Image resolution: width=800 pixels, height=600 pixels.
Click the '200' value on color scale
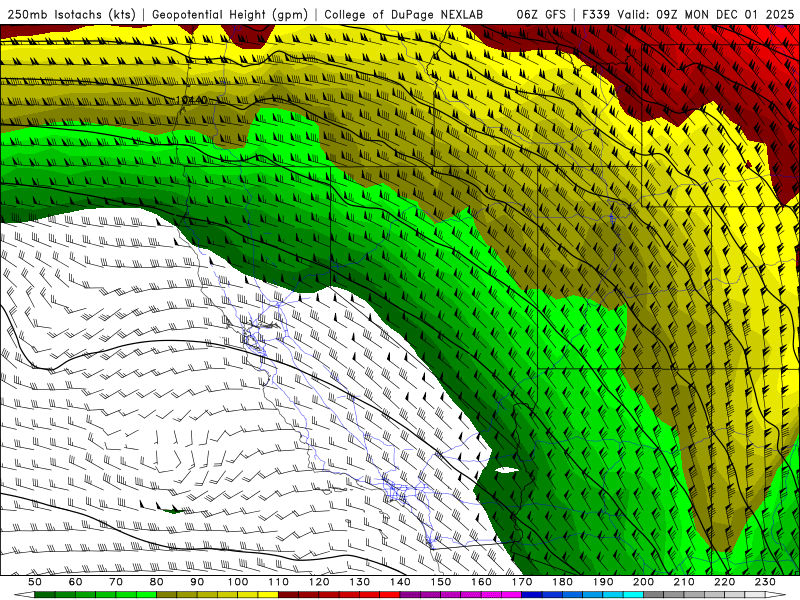tap(644, 582)
